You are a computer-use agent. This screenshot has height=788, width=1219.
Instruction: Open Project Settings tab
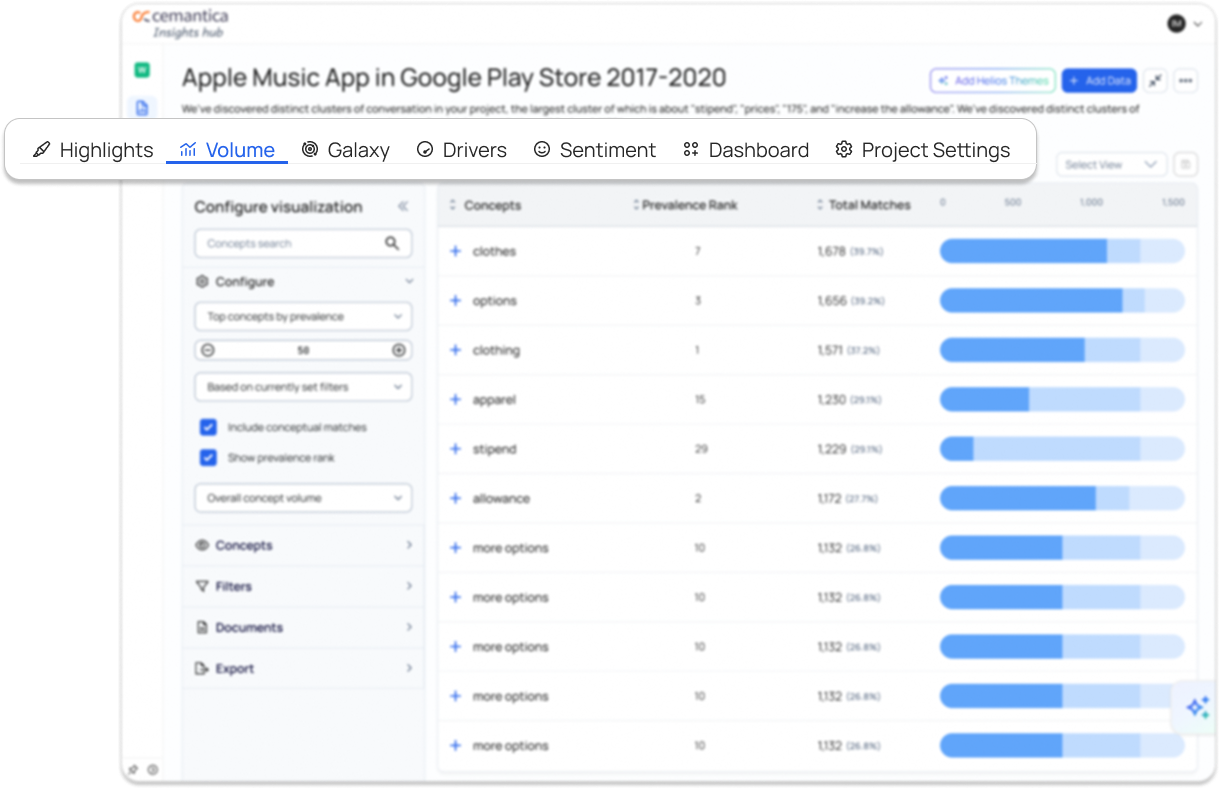pos(922,150)
